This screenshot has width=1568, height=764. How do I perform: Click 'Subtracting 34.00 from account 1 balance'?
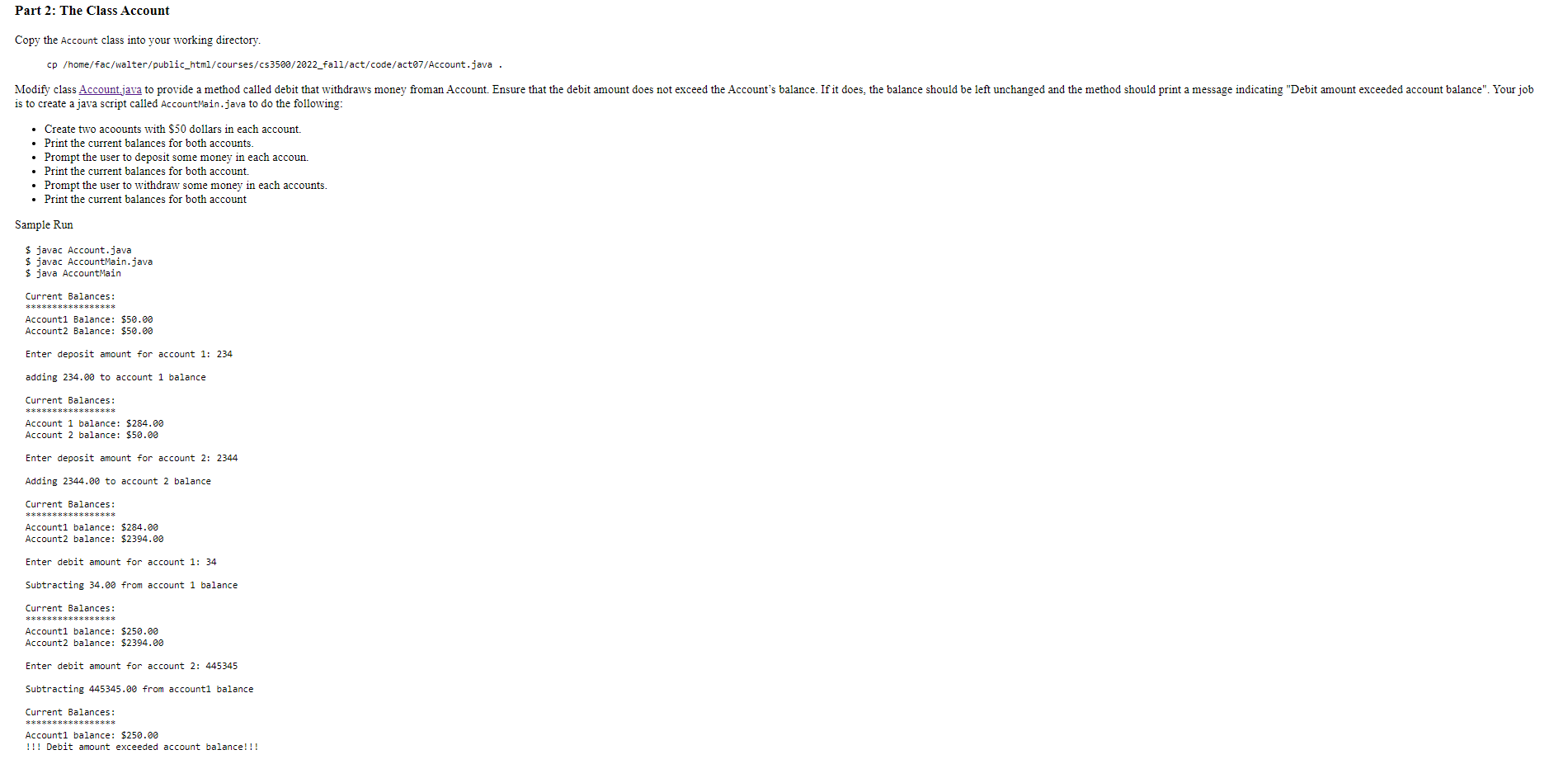pyautogui.click(x=132, y=585)
